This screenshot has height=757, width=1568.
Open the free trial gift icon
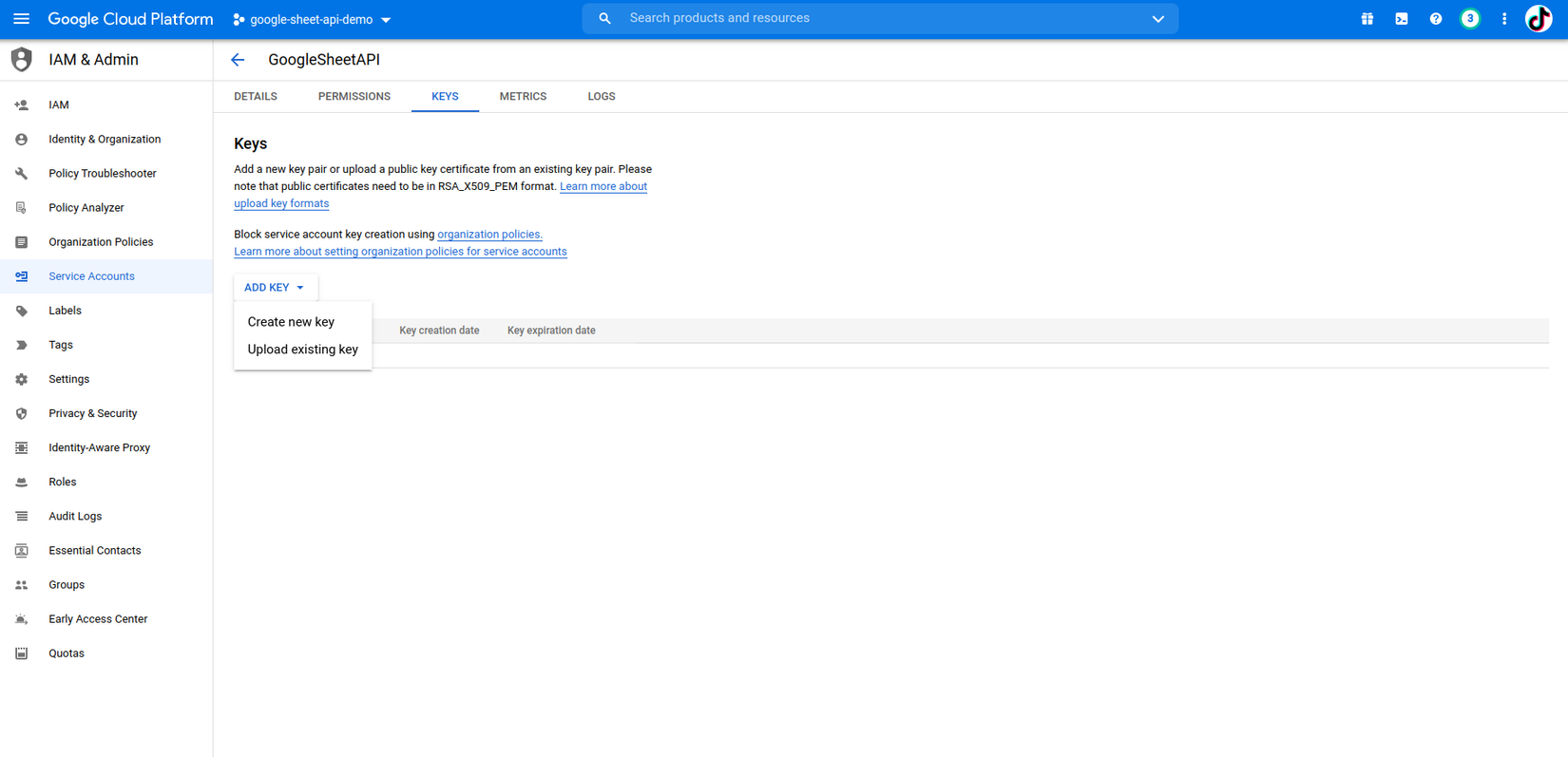(x=1367, y=19)
